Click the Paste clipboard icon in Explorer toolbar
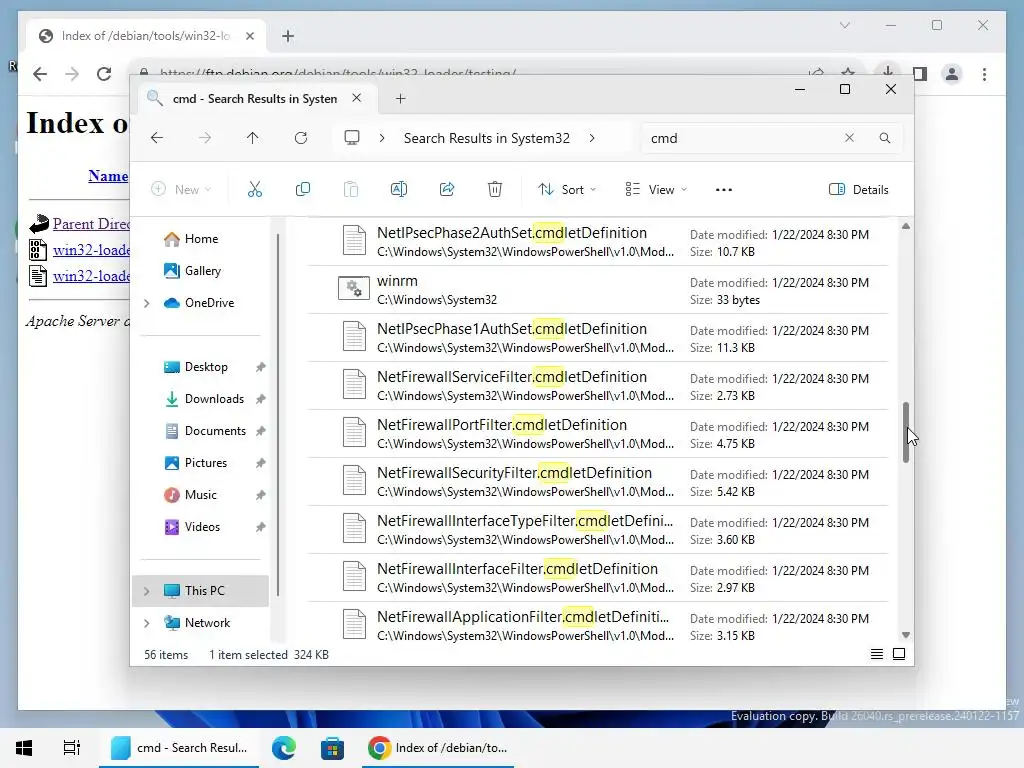 click(x=351, y=189)
